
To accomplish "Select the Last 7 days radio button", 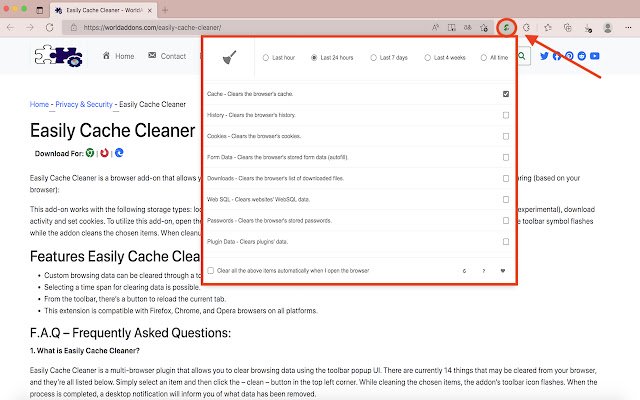I will pos(373,58).
